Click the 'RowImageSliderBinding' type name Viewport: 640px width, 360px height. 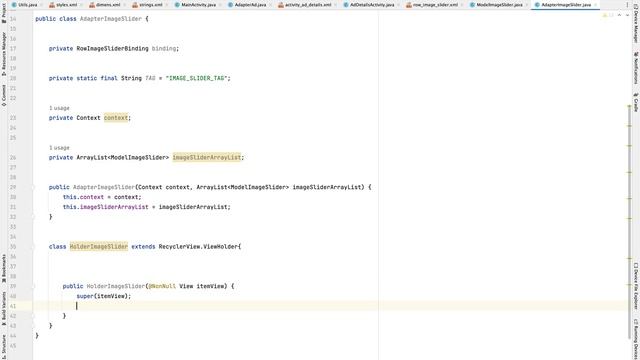(x=112, y=49)
